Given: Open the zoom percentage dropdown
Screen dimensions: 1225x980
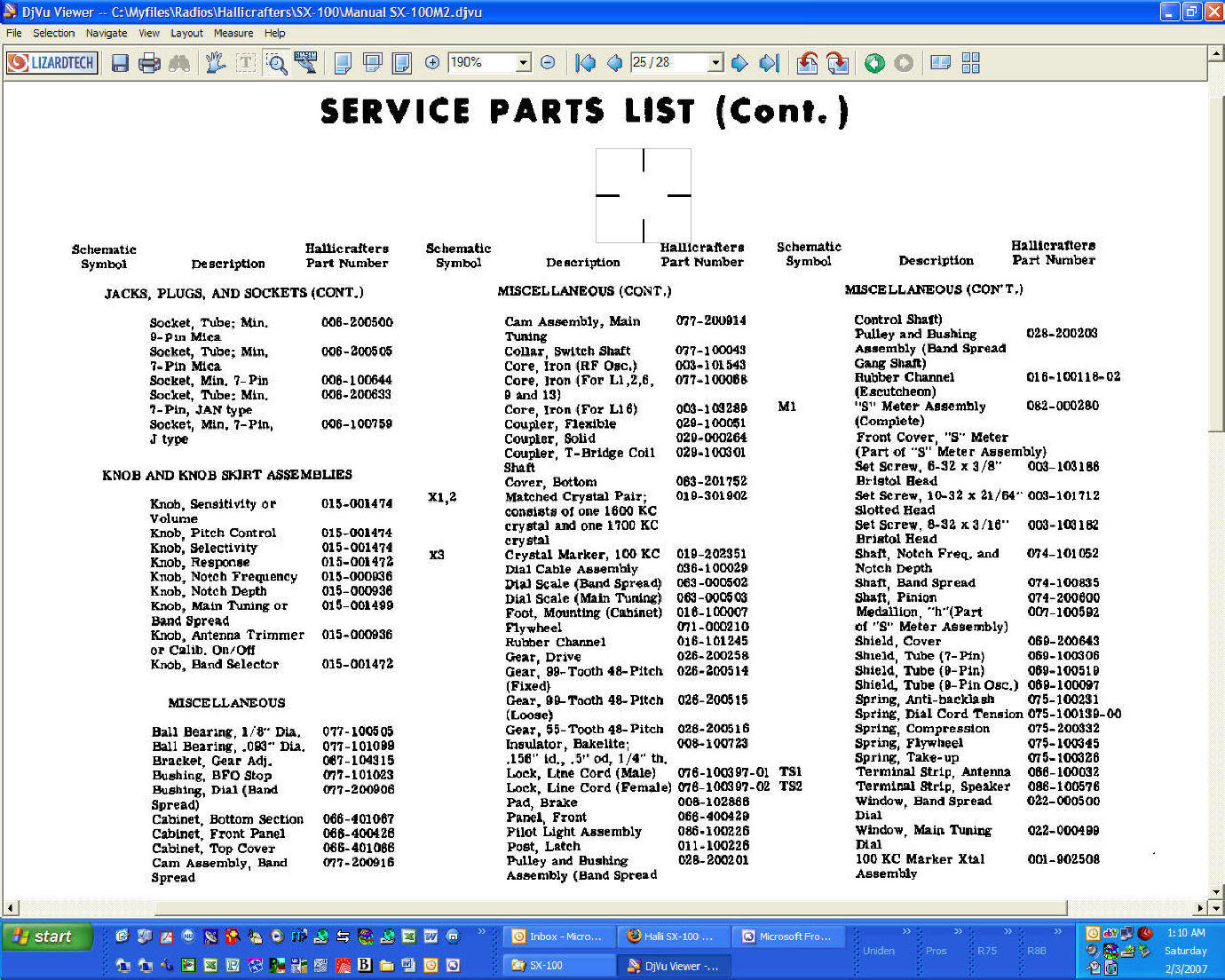Looking at the screenshot, I should pyautogui.click(x=524, y=62).
